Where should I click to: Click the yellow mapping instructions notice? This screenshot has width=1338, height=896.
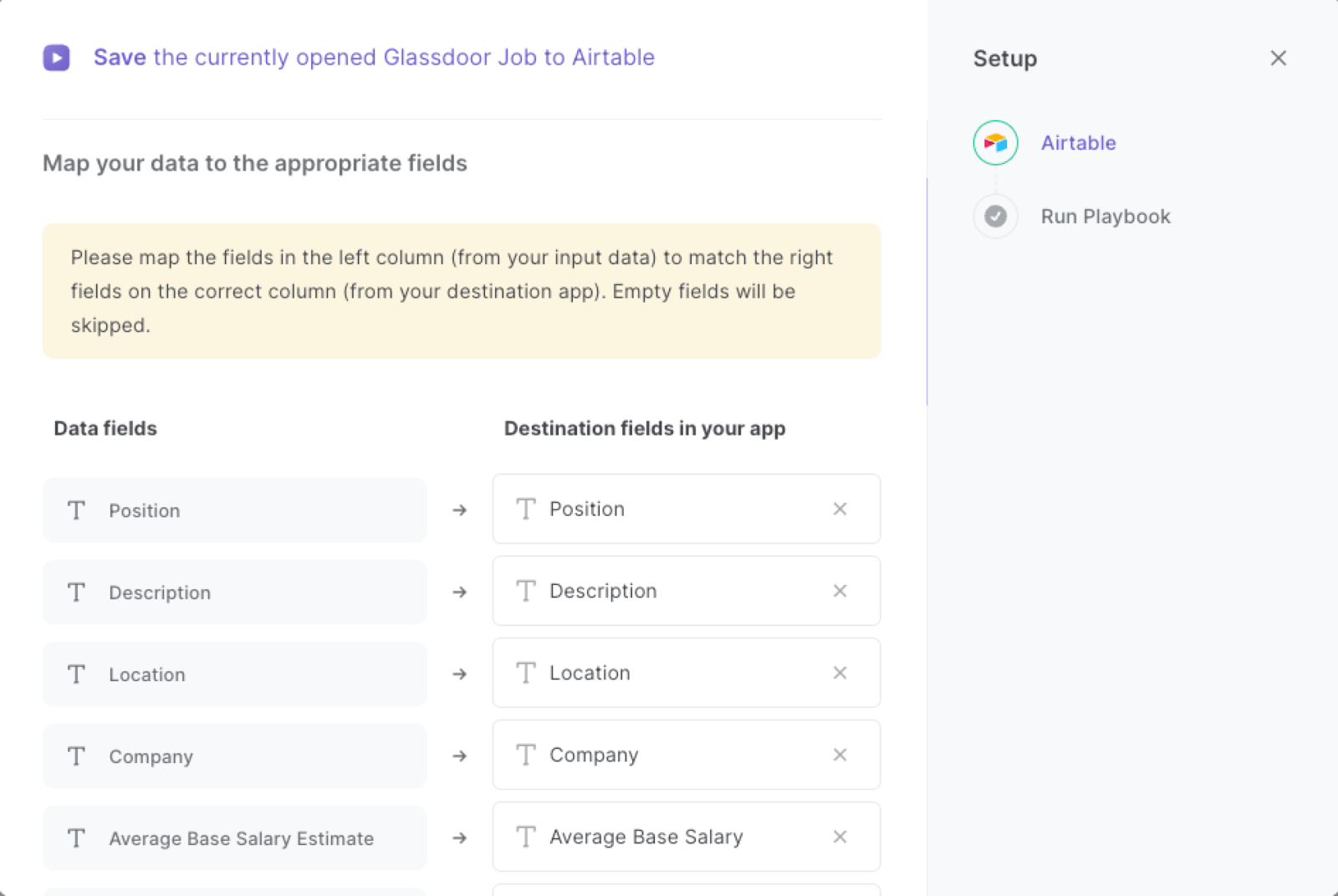462,291
